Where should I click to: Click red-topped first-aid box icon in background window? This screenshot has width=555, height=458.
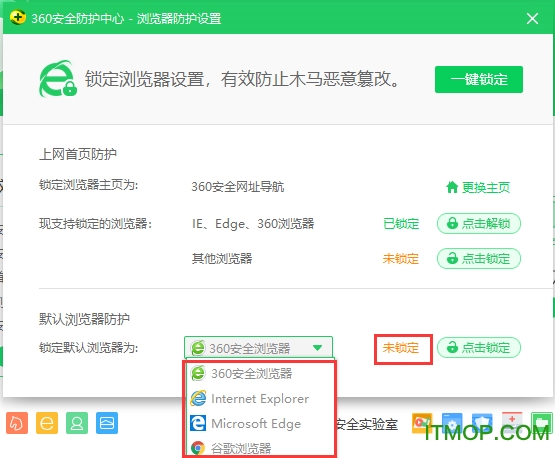point(512,423)
